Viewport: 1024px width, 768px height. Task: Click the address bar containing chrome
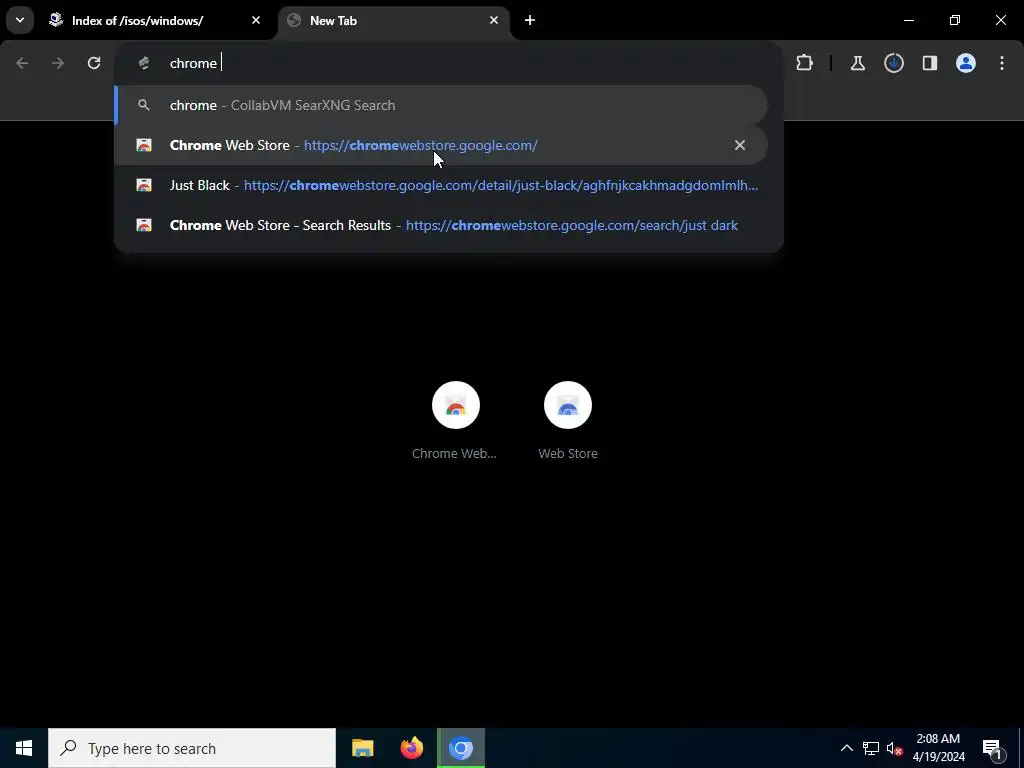(x=449, y=63)
